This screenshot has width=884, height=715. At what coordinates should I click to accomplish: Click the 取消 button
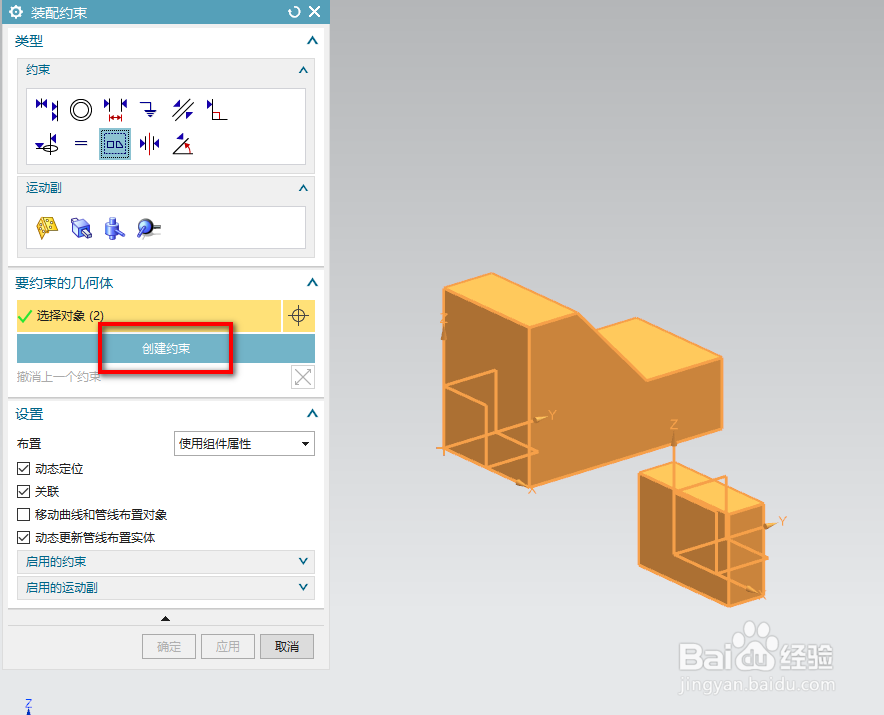coord(287,647)
